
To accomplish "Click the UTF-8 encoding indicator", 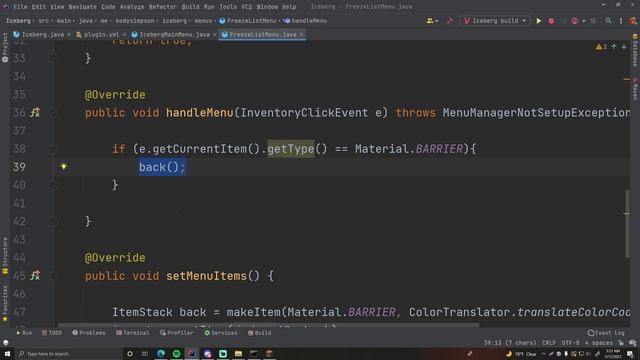I will 570,343.
